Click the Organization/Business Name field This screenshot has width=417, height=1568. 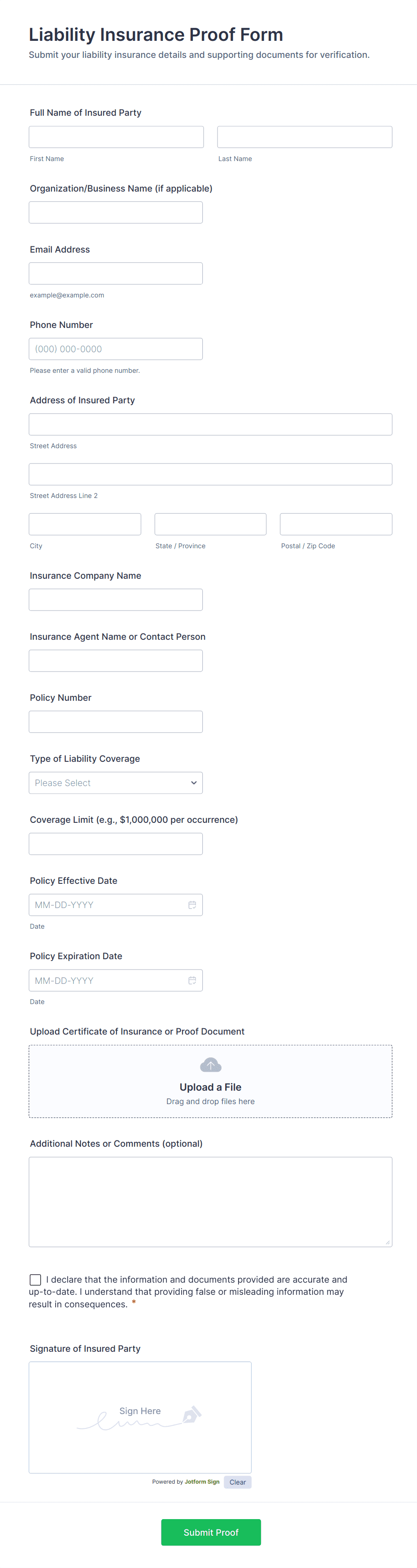[116, 213]
